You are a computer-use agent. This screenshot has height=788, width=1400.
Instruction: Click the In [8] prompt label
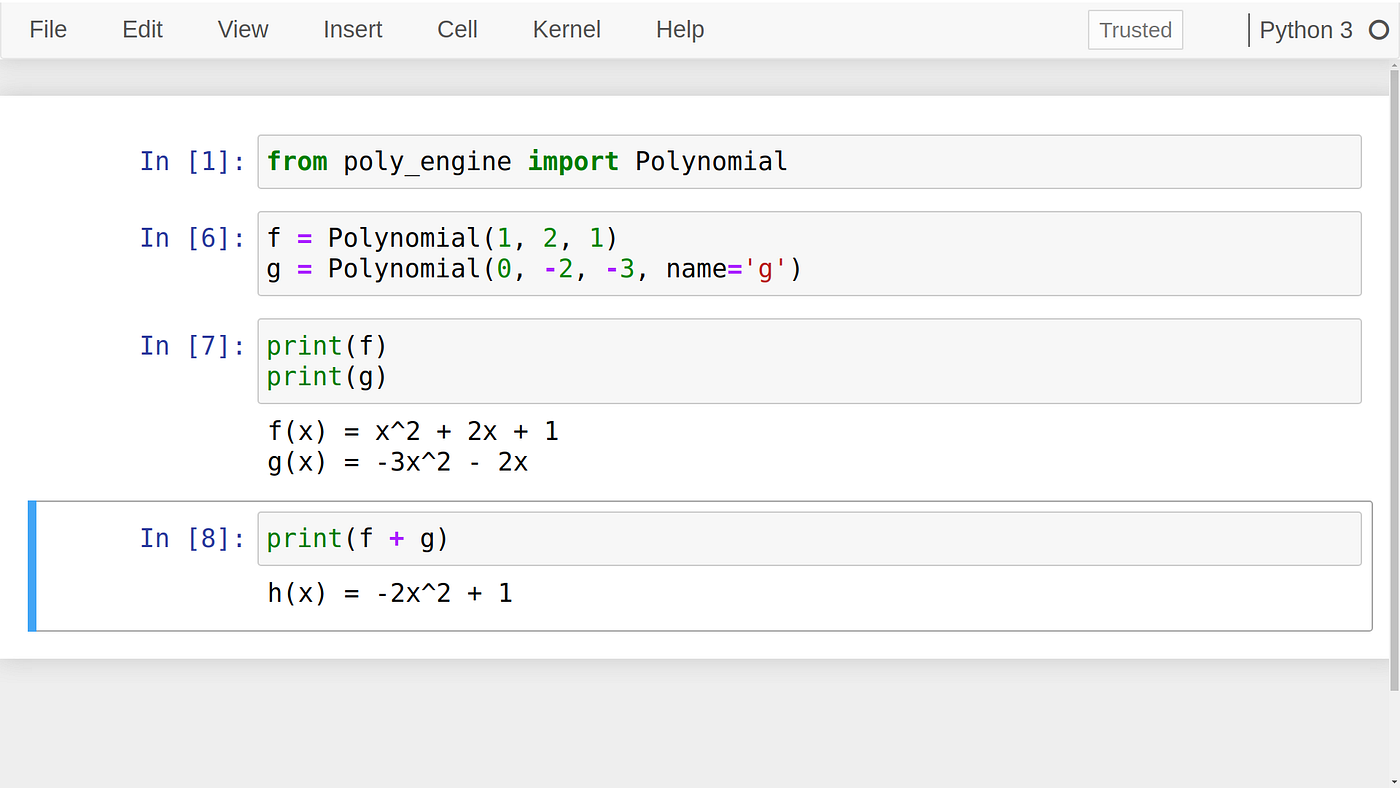pyautogui.click(x=192, y=538)
